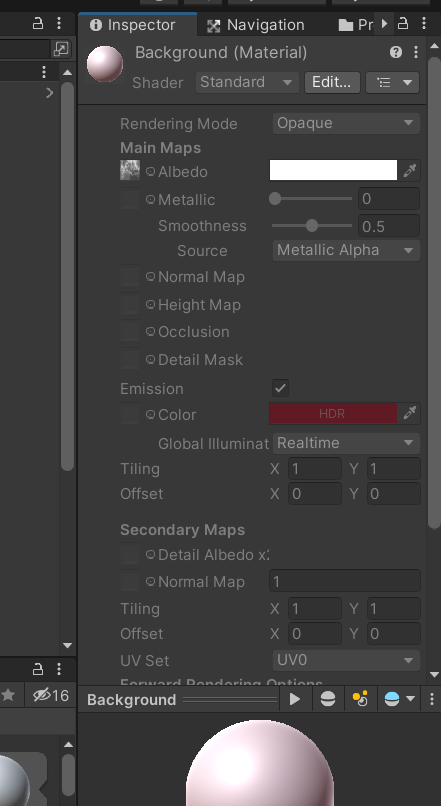Pick Albedo color with eyedropper

tap(410, 171)
